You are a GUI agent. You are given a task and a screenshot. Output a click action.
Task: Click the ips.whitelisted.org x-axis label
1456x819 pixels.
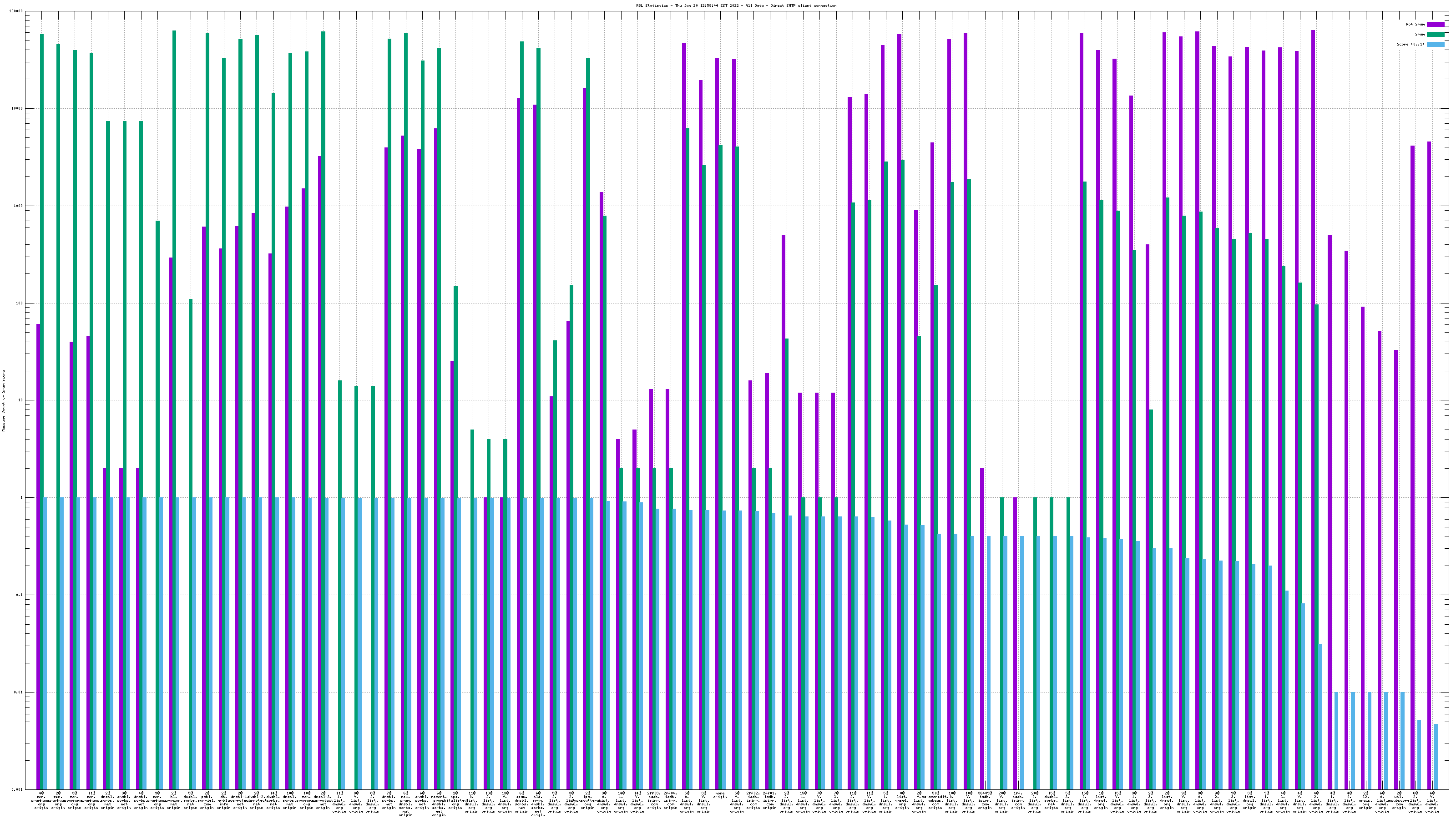(x=455, y=800)
